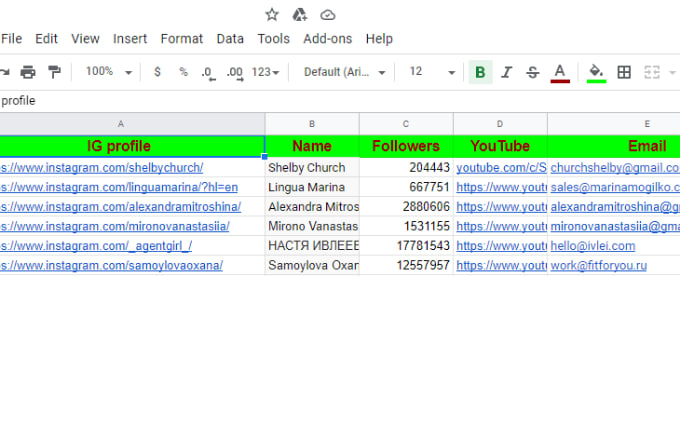Image resolution: width=680 pixels, height=425 pixels.
Task: Select column E header
Action: pos(614,124)
